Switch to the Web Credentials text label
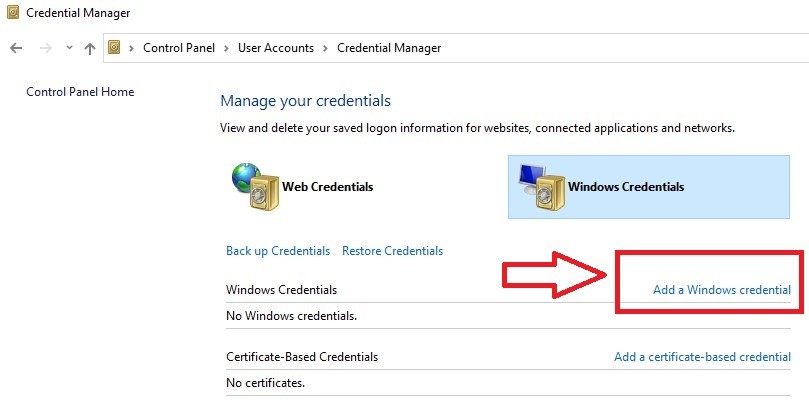809x409 pixels. pyautogui.click(x=327, y=187)
